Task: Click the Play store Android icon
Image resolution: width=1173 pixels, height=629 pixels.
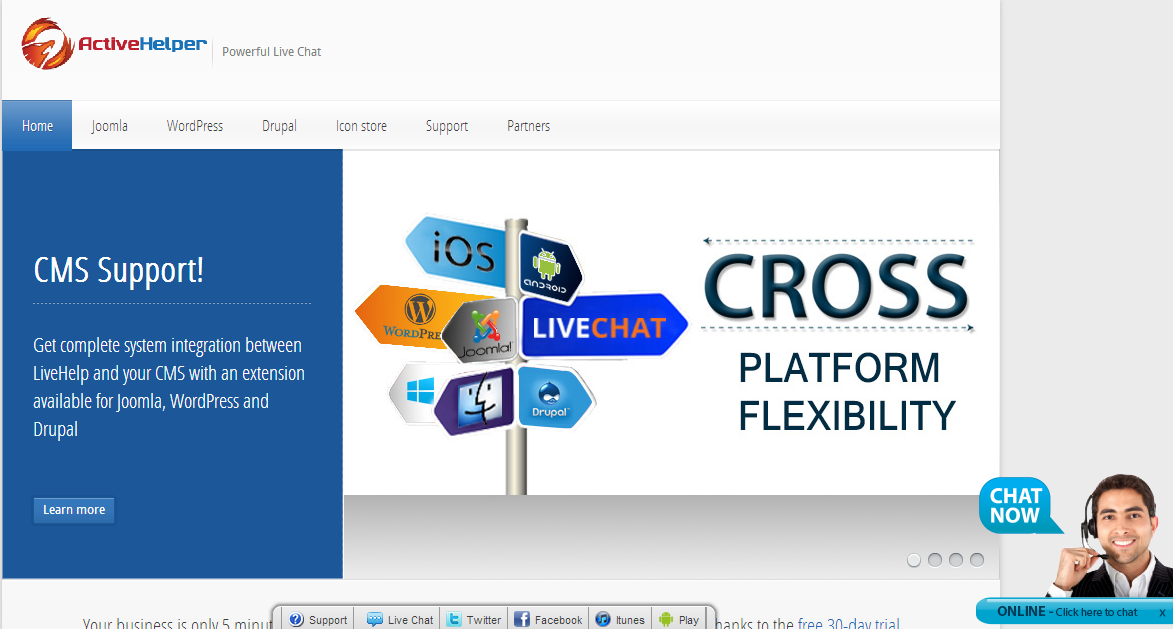Action: click(666, 619)
